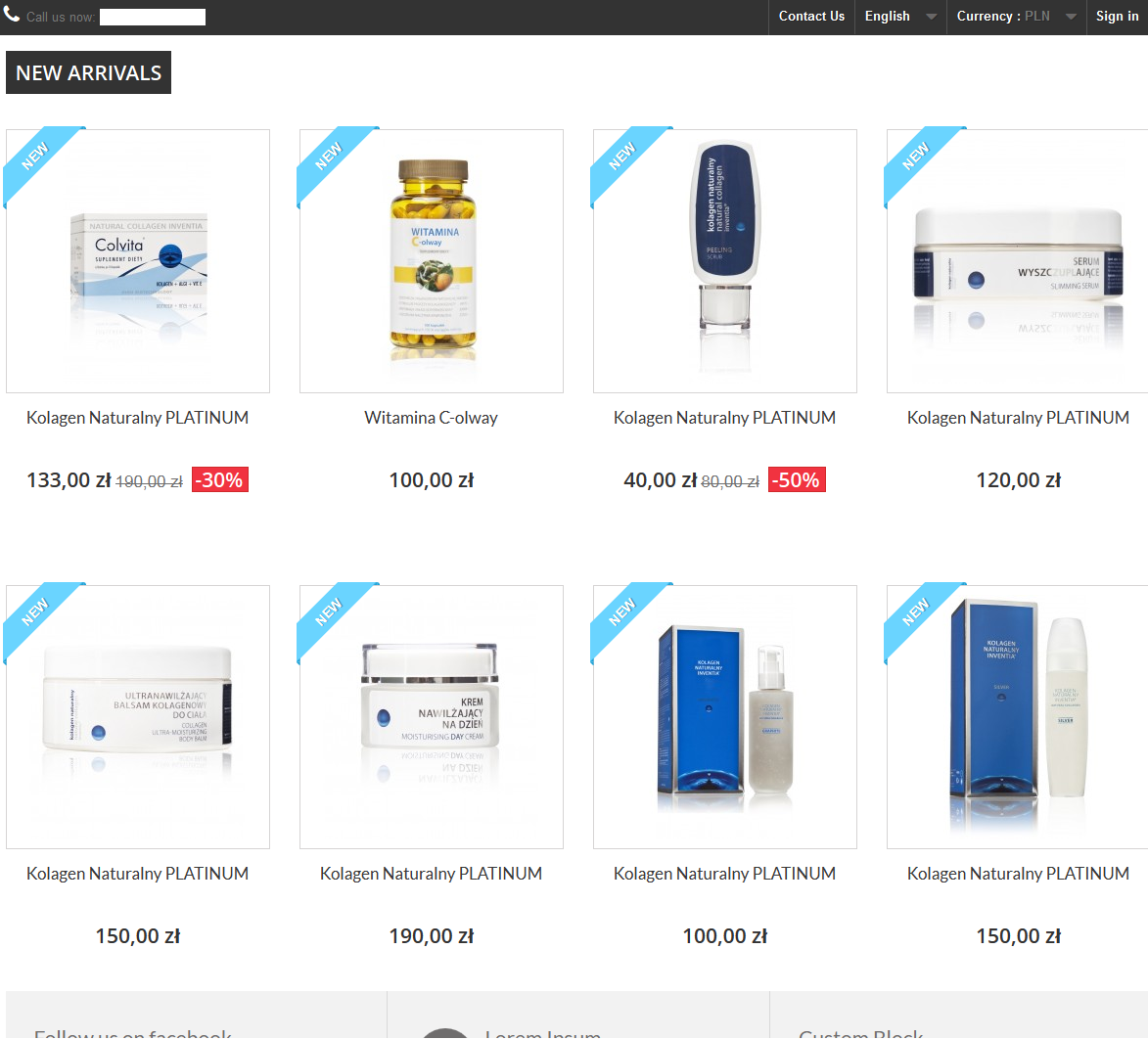Expand the English language dropdown
1148x1040 pixels.
pos(899,17)
